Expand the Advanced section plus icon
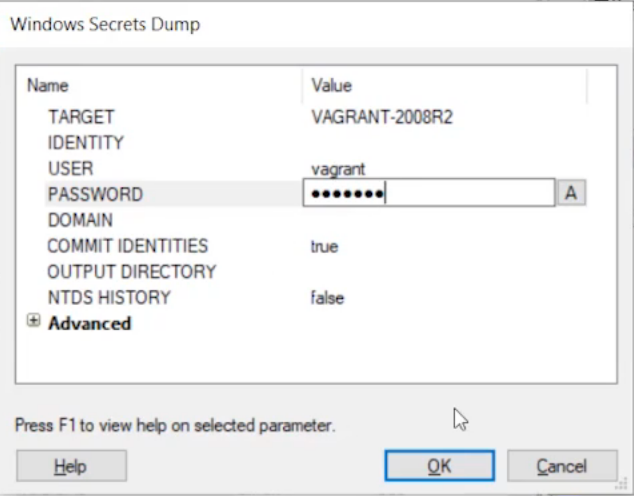Viewport: 634px width, 496px height. [33, 322]
